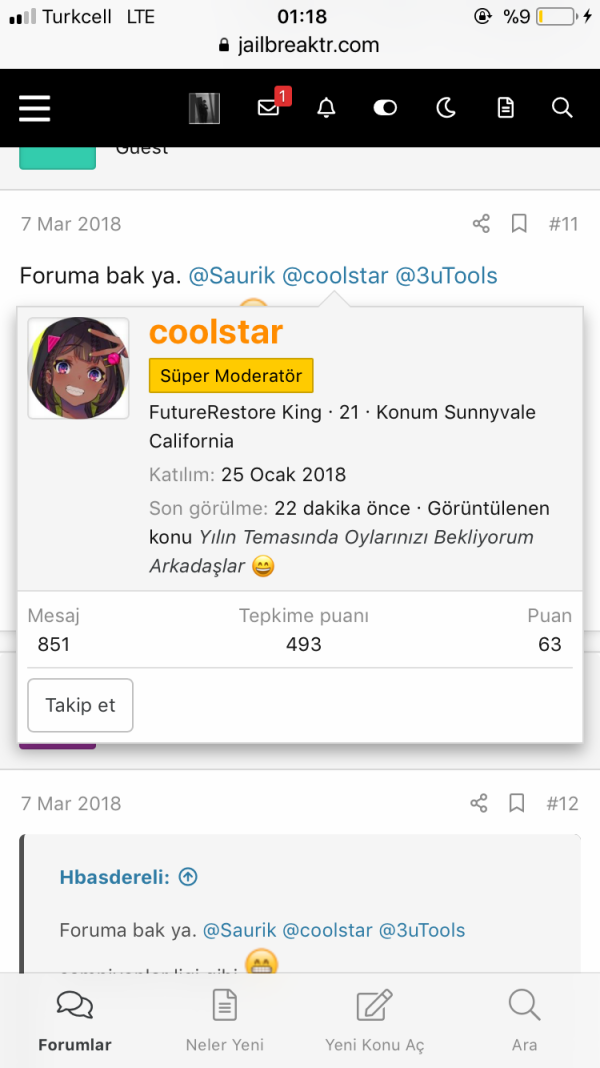Tap the search icon in the top bar
The width and height of the screenshot is (600, 1068).
tap(562, 107)
